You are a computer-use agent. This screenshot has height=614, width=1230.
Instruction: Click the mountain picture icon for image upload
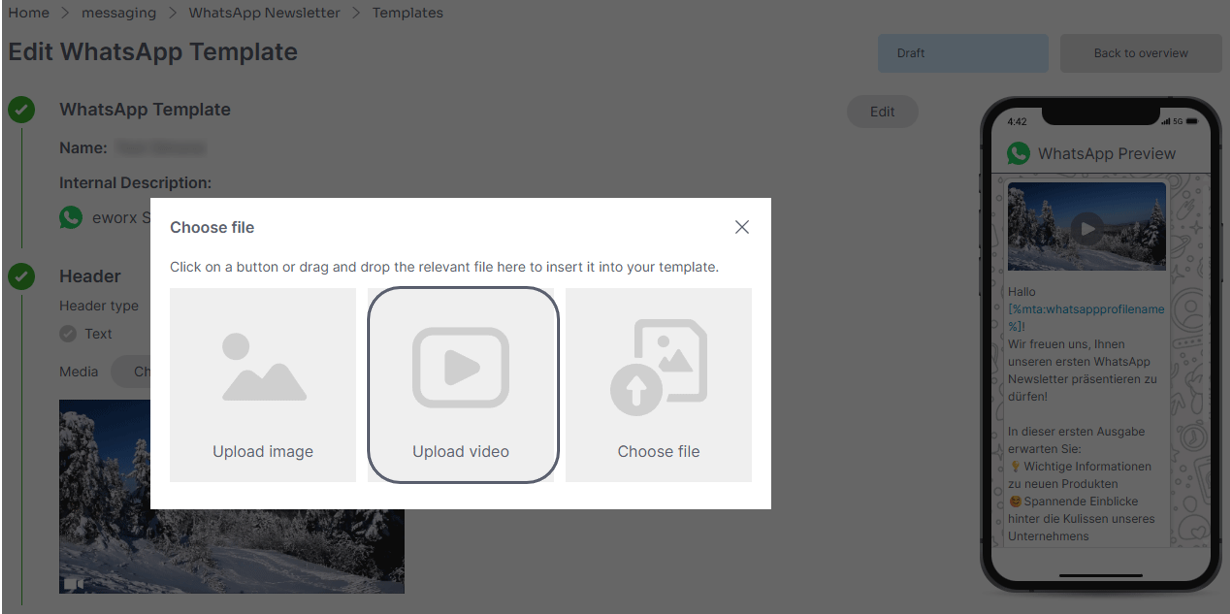click(262, 367)
